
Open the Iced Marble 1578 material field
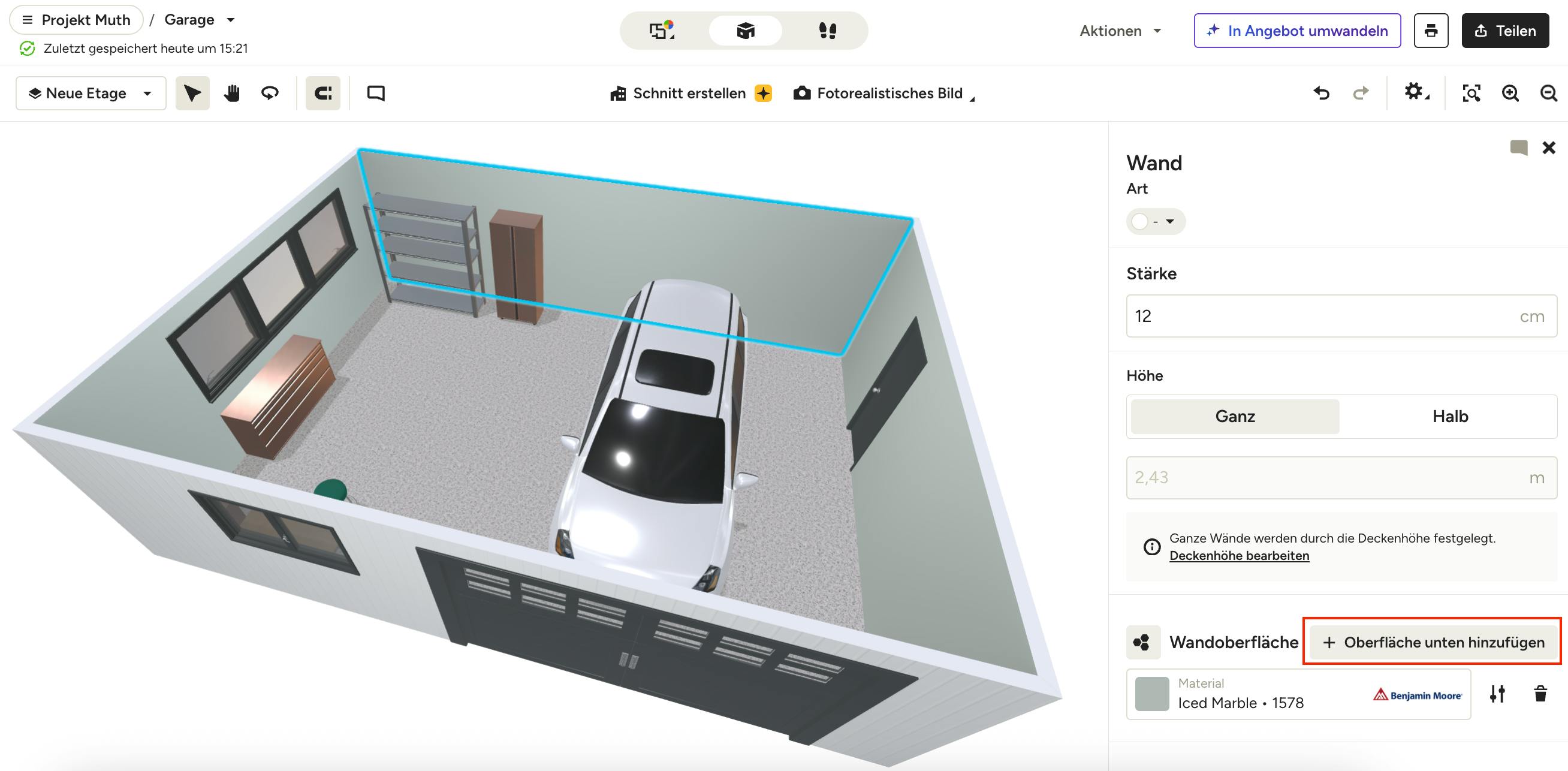point(1298,694)
